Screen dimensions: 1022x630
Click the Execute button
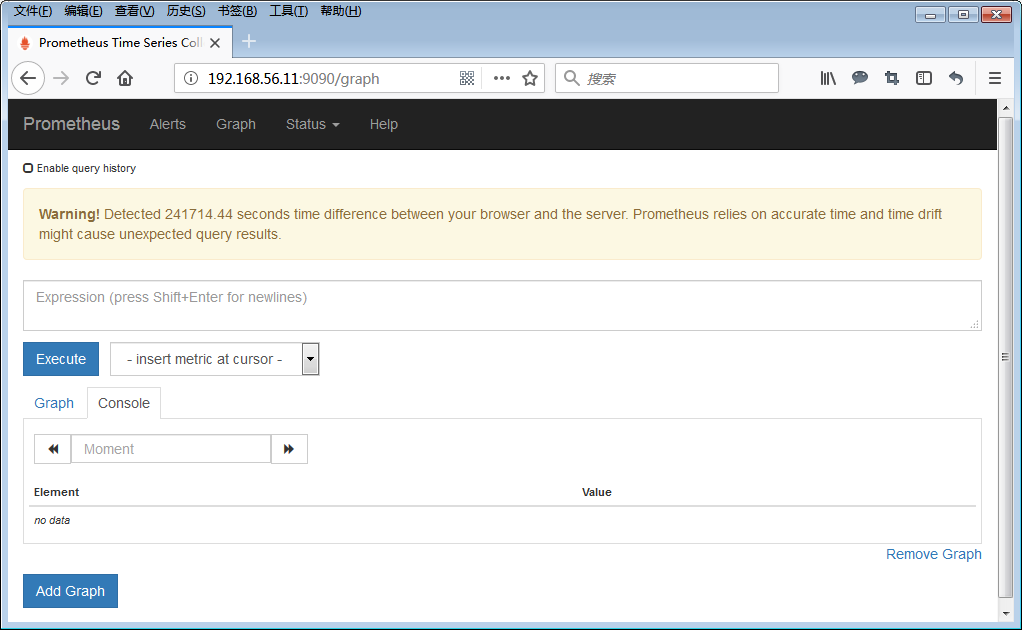[x=61, y=359]
